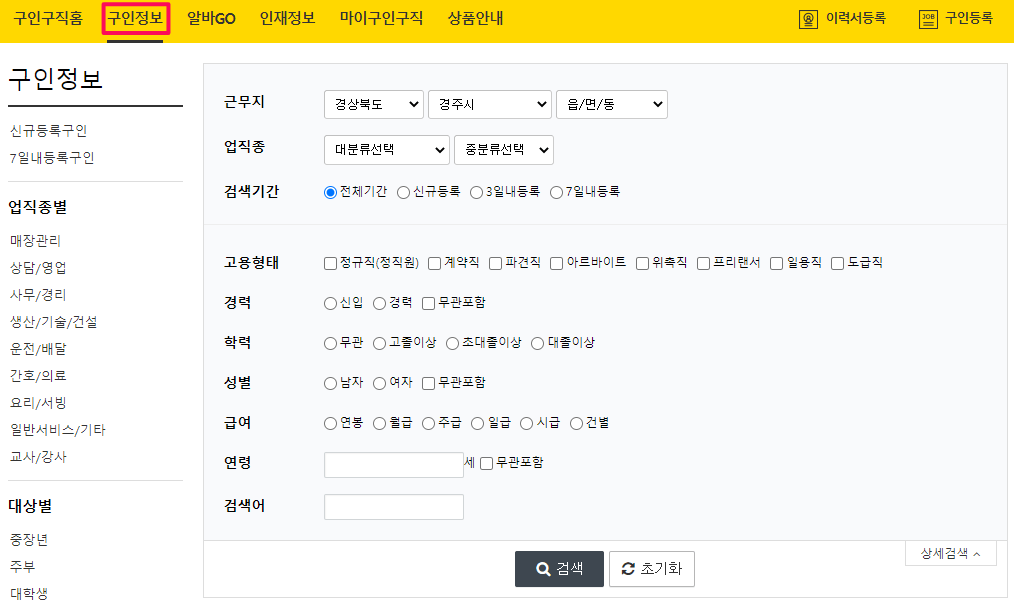1014x608 pixels.
Task: Choose 월급 salary type
Action: 380,424
